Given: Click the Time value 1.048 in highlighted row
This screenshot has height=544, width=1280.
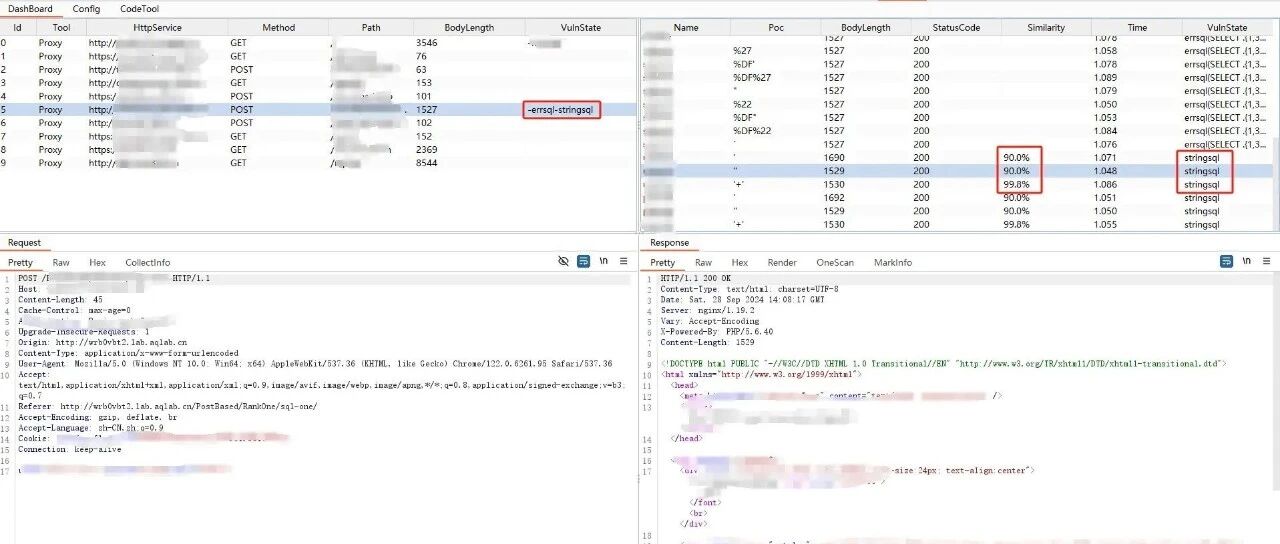Looking at the screenshot, I should coord(1105,171).
